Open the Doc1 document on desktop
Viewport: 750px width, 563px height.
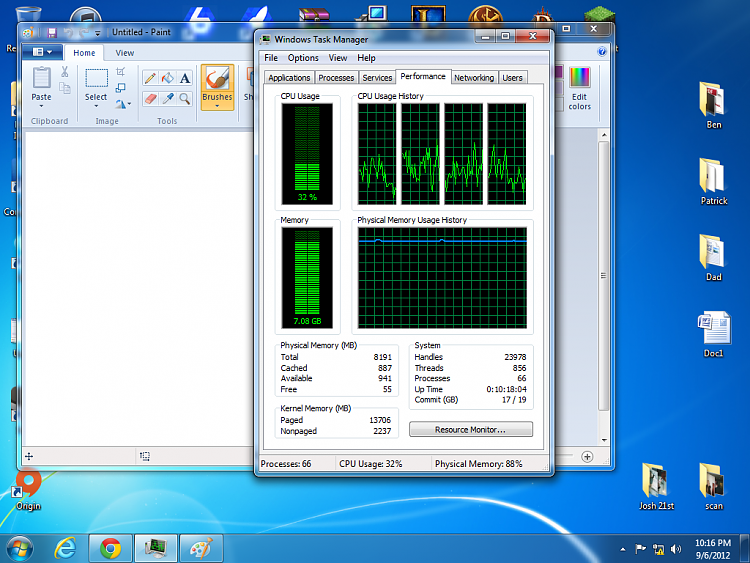point(713,334)
